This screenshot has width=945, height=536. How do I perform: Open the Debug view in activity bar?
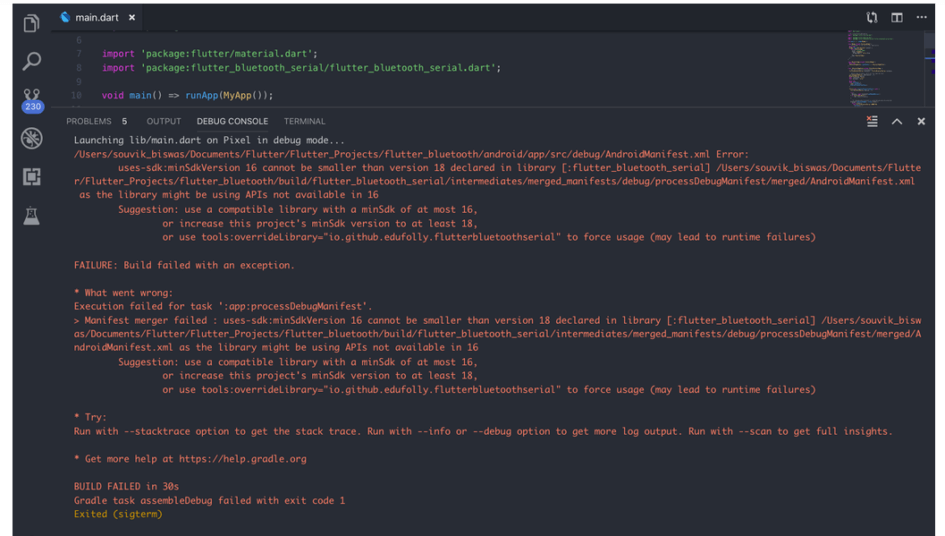click(x=31, y=138)
